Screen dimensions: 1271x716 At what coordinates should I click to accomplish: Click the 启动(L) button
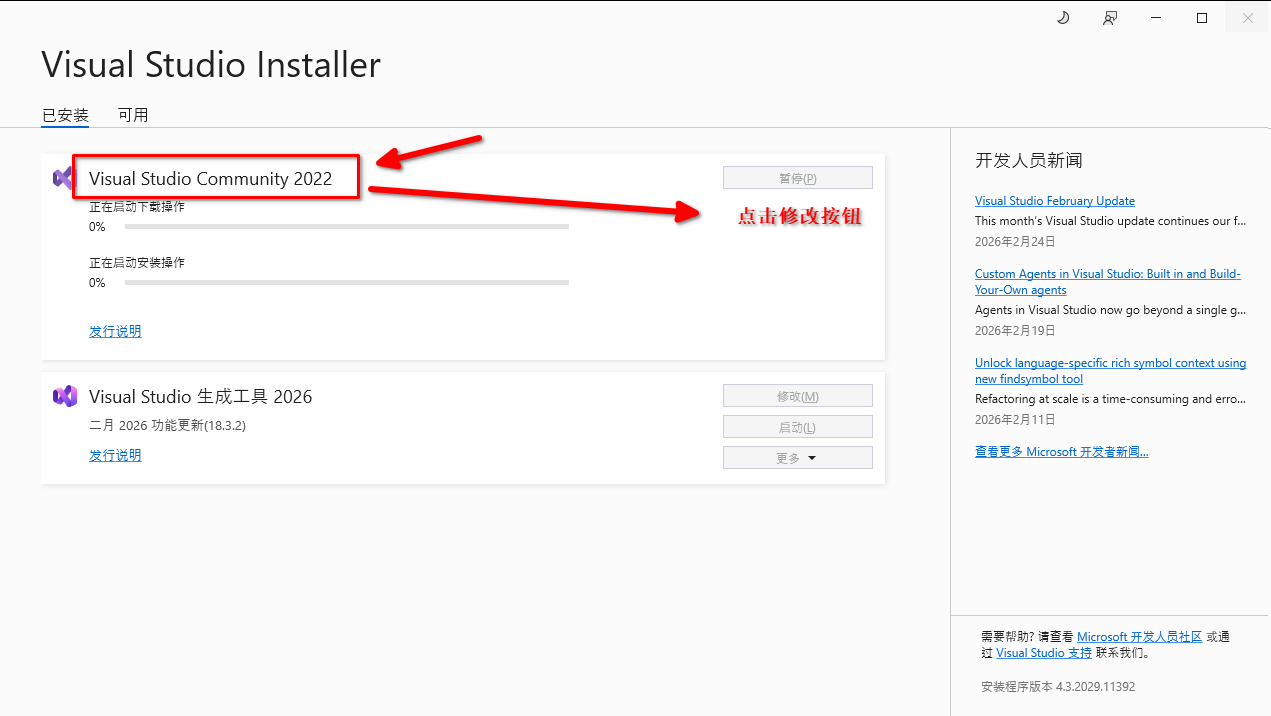pos(797,427)
